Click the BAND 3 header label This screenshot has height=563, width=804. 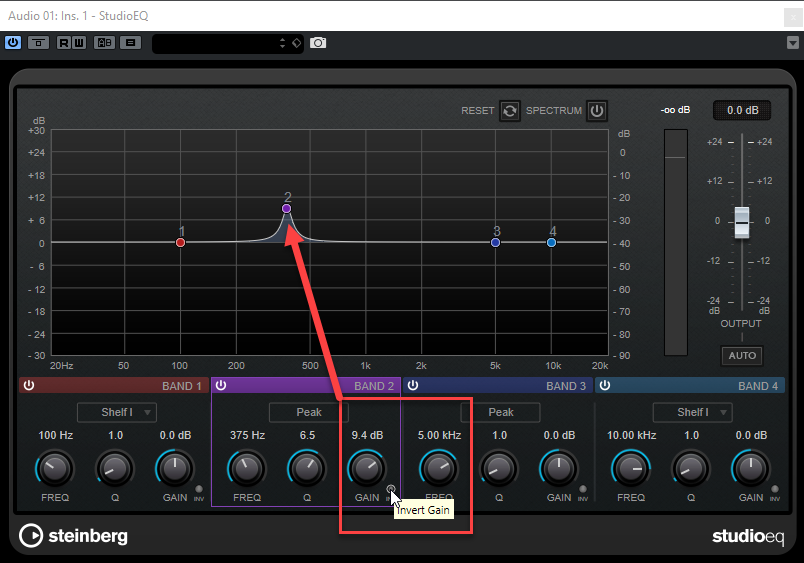566,386
